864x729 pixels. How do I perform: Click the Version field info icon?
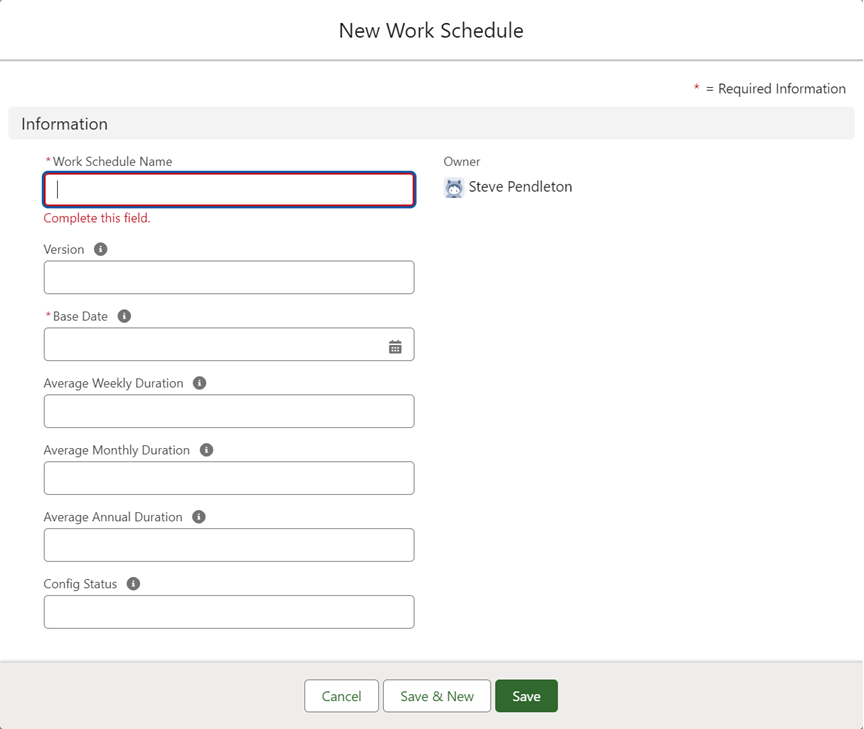tap(100, 249)
